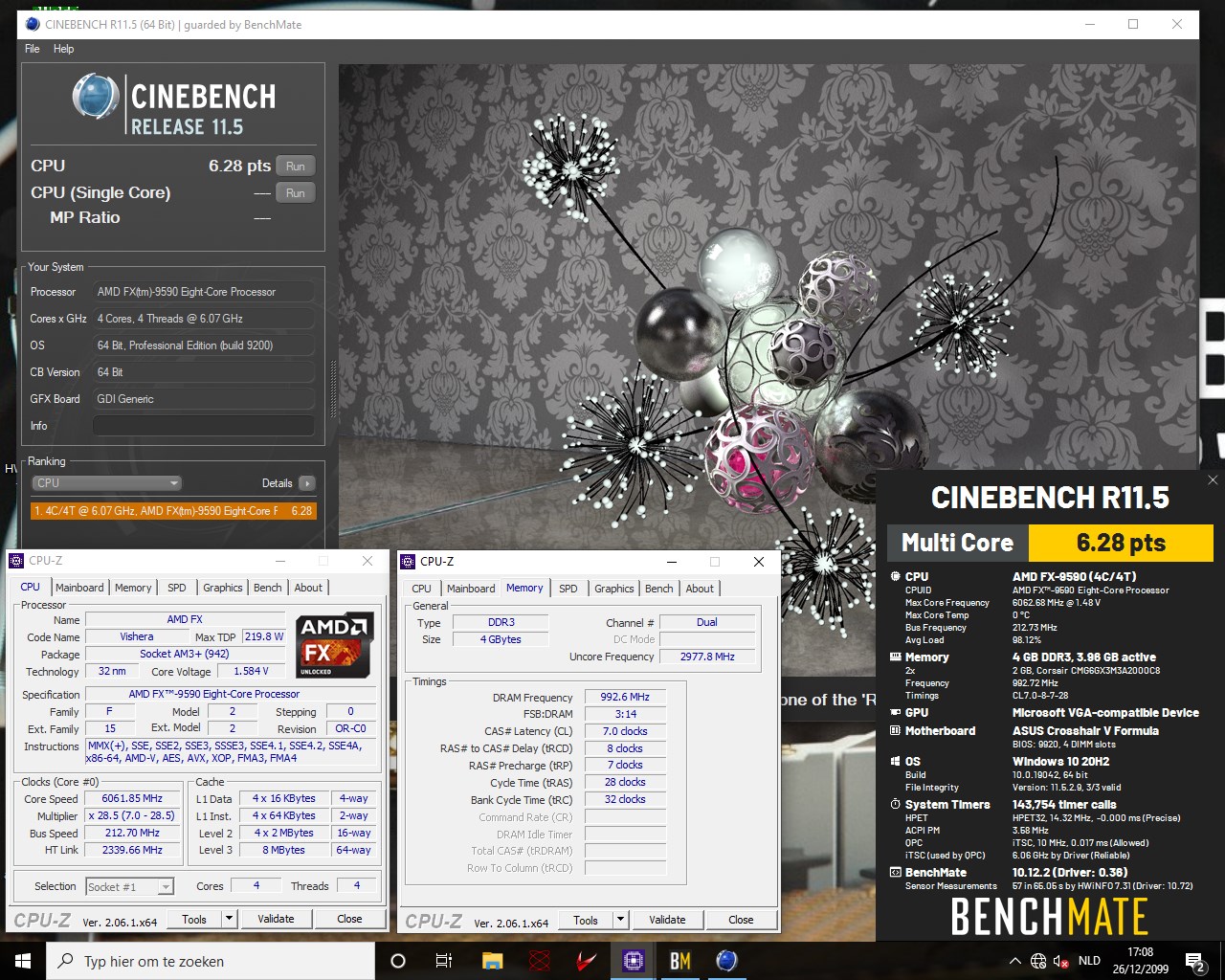This screenshot has width=1225, height=980.
Task: Click the Cinebench logo sphere
Action: [95, 97]
